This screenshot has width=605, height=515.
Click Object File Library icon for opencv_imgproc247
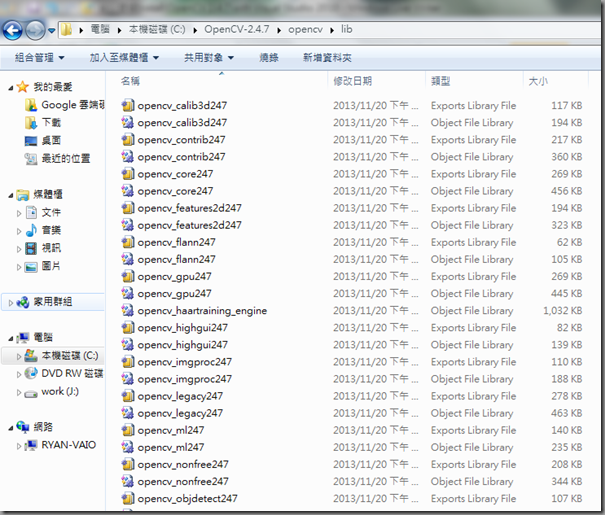pyautogui.click(x=128, y=378)
